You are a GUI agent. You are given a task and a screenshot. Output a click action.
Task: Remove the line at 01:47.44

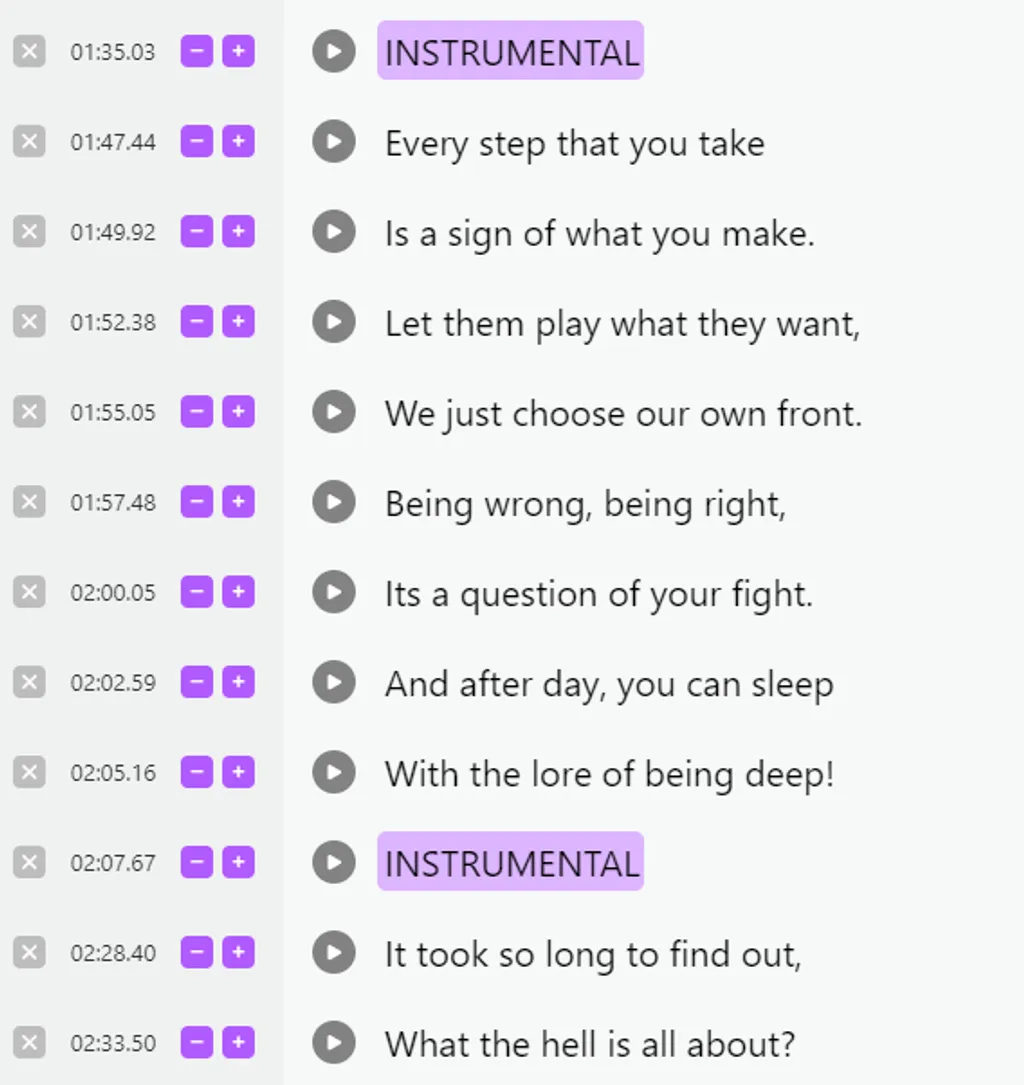(x=29, y=142)
